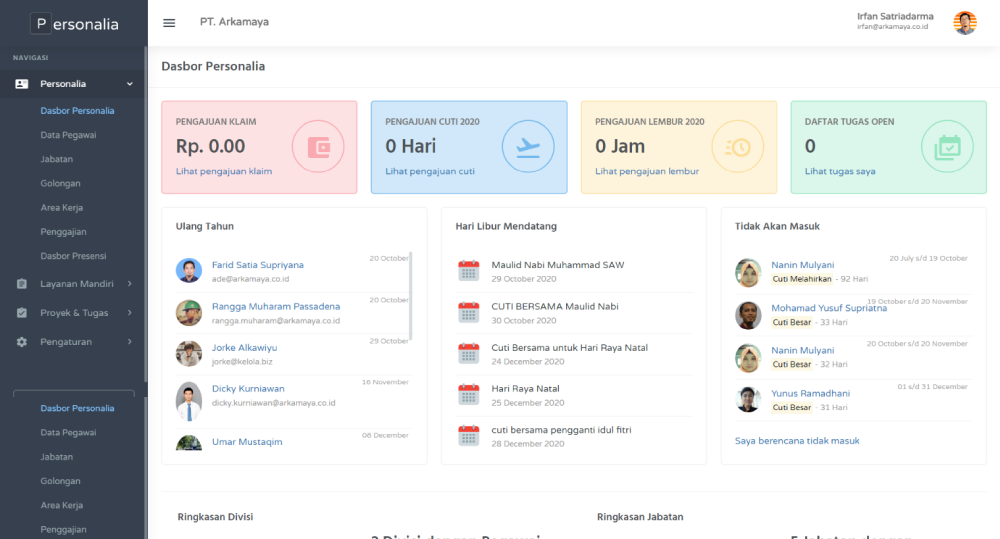Image resolution: width=1000 pixels, height=539 pixels.
Task: Click the clock icon in Pengajuan Lembur card
Action: point(737,147)
